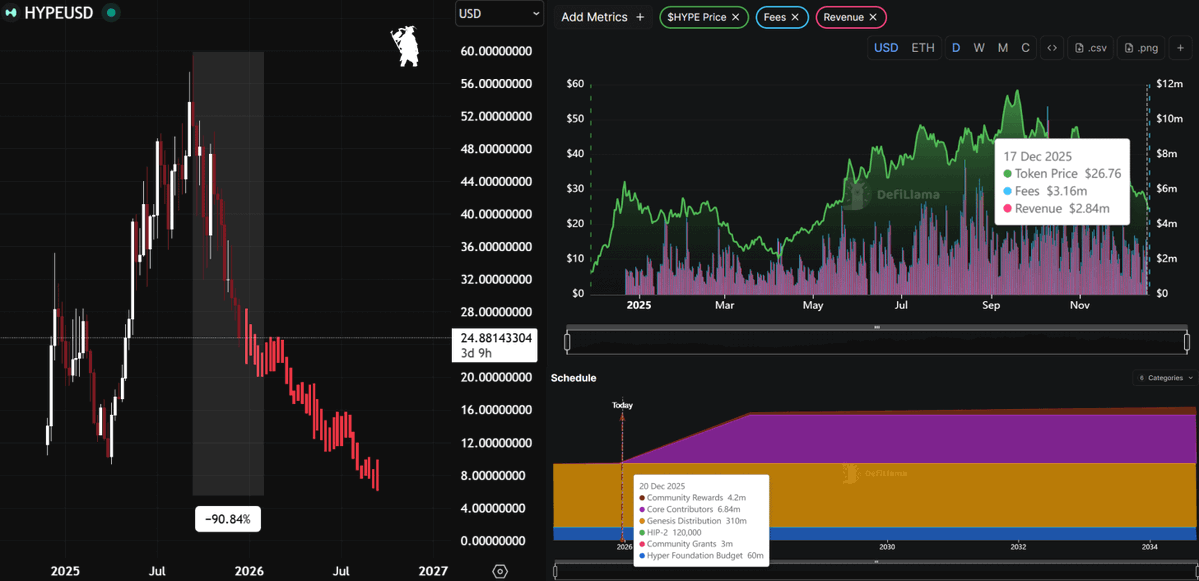Grab the right handle of metrics range slider
Image resolution: width=1199 pixels, height=581 pixels.
(1187, 341)
